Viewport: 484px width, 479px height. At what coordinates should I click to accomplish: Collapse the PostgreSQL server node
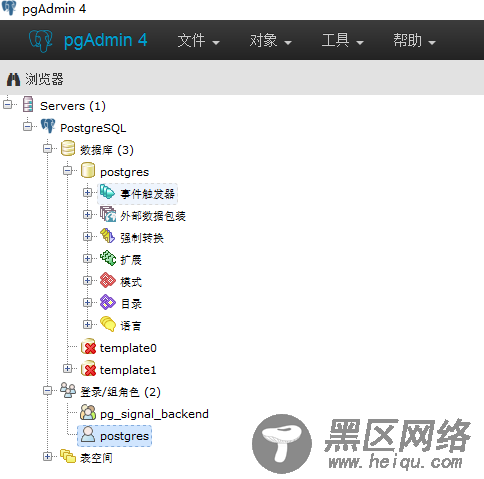(x=28, y=126)
